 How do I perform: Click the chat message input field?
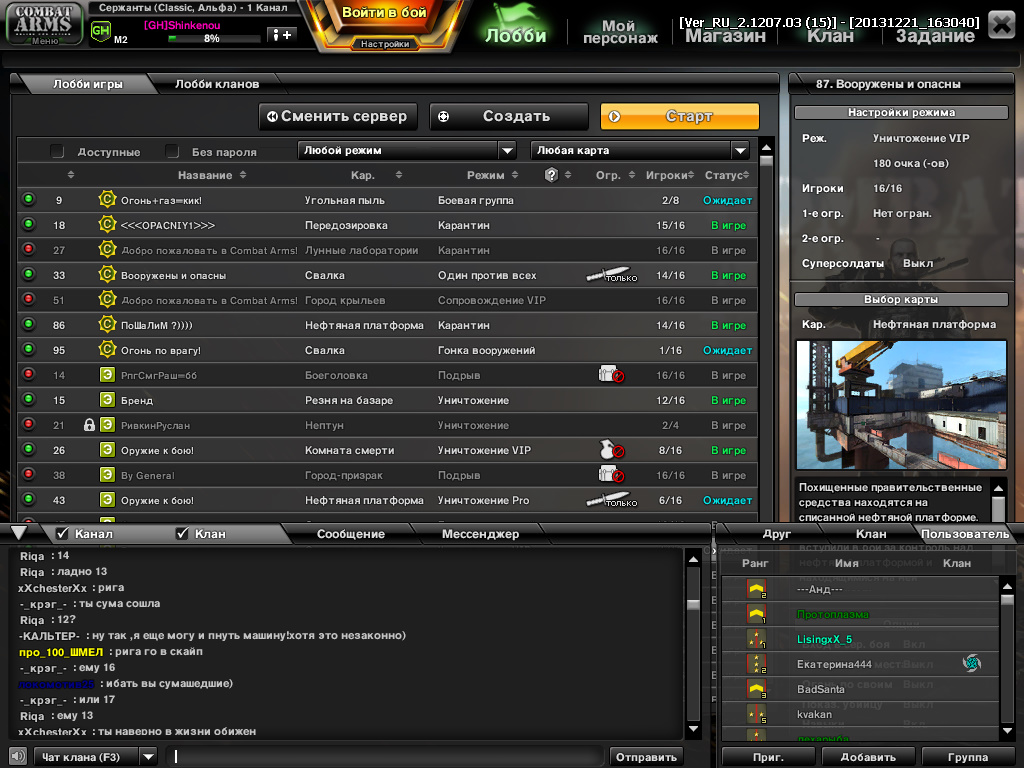[x=386, y=757]
